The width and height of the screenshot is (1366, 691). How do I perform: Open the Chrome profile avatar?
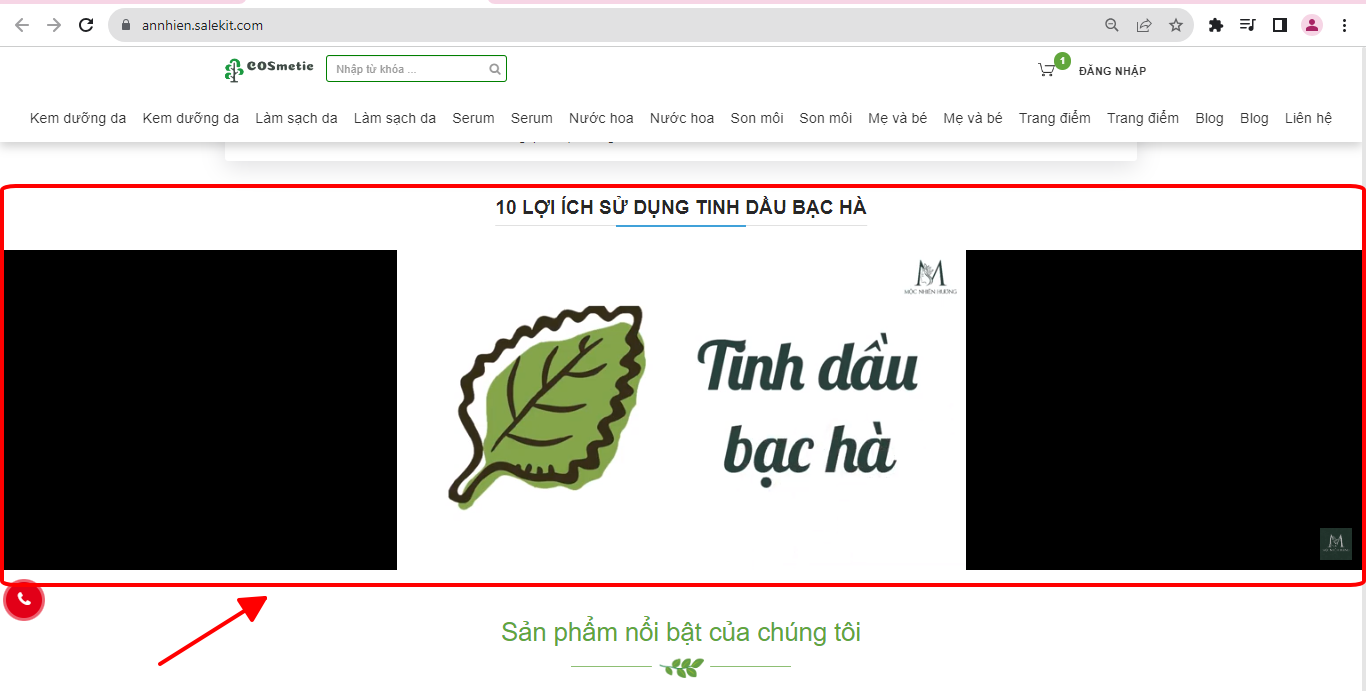(x=1312, y=25)
